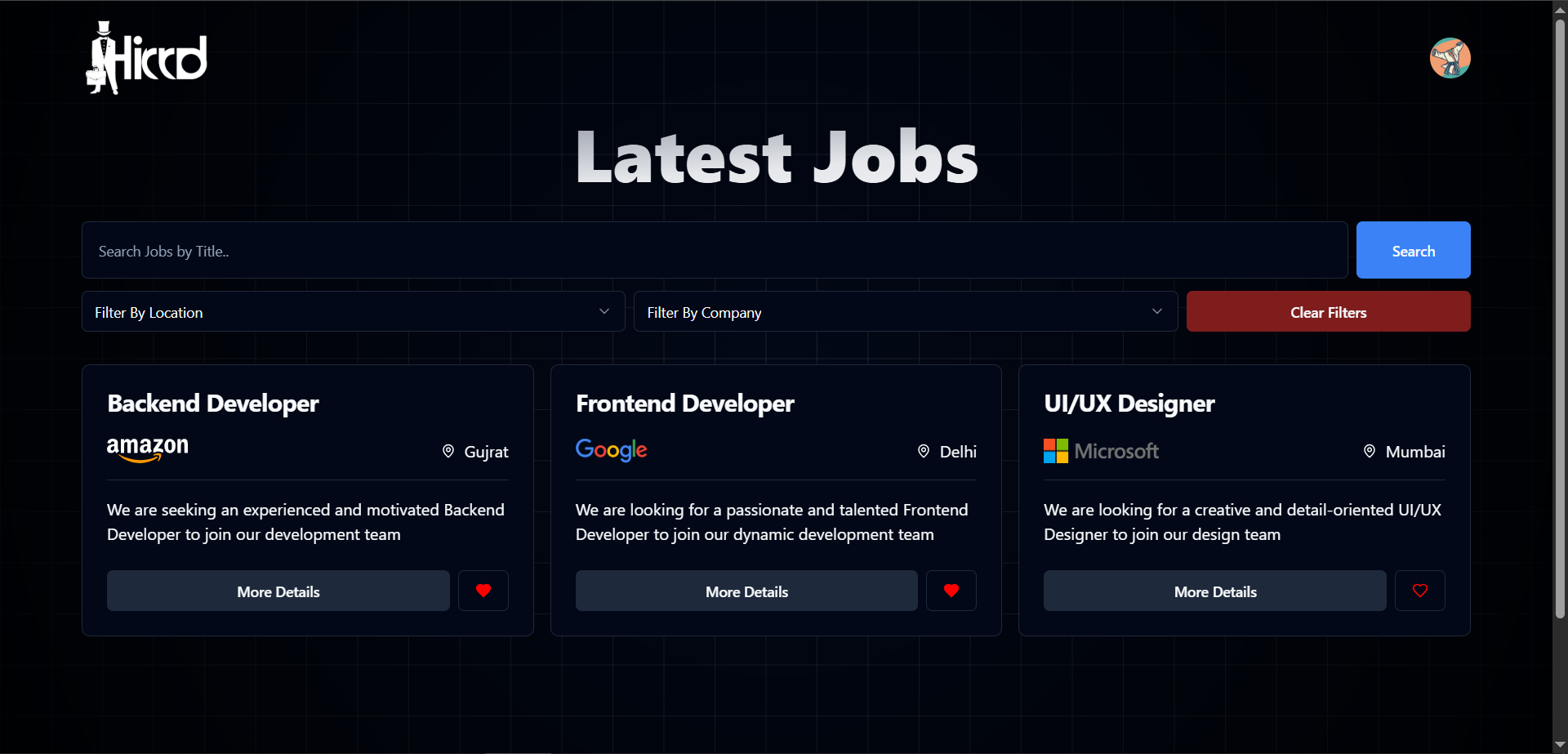This screenshot has width=1568, height=754.
Task: Click the Frontend Developer job description text
Action: 772,522
